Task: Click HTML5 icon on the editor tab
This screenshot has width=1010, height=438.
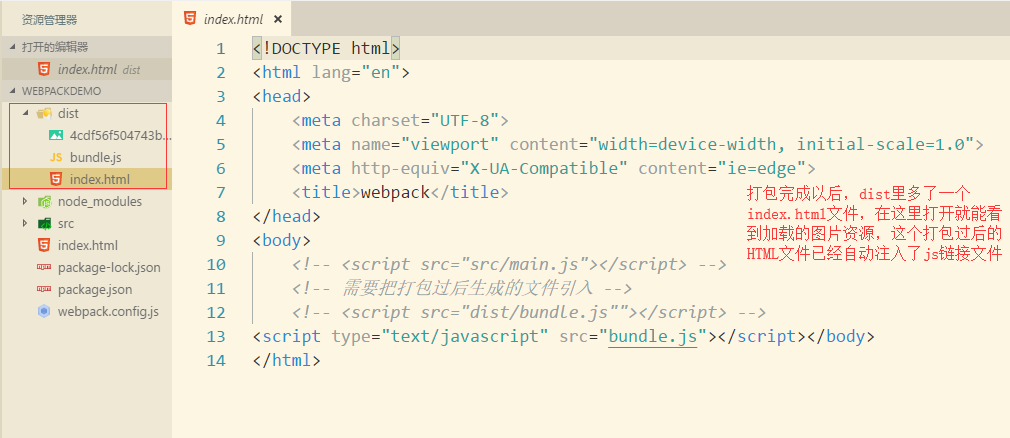Action: 189,19
